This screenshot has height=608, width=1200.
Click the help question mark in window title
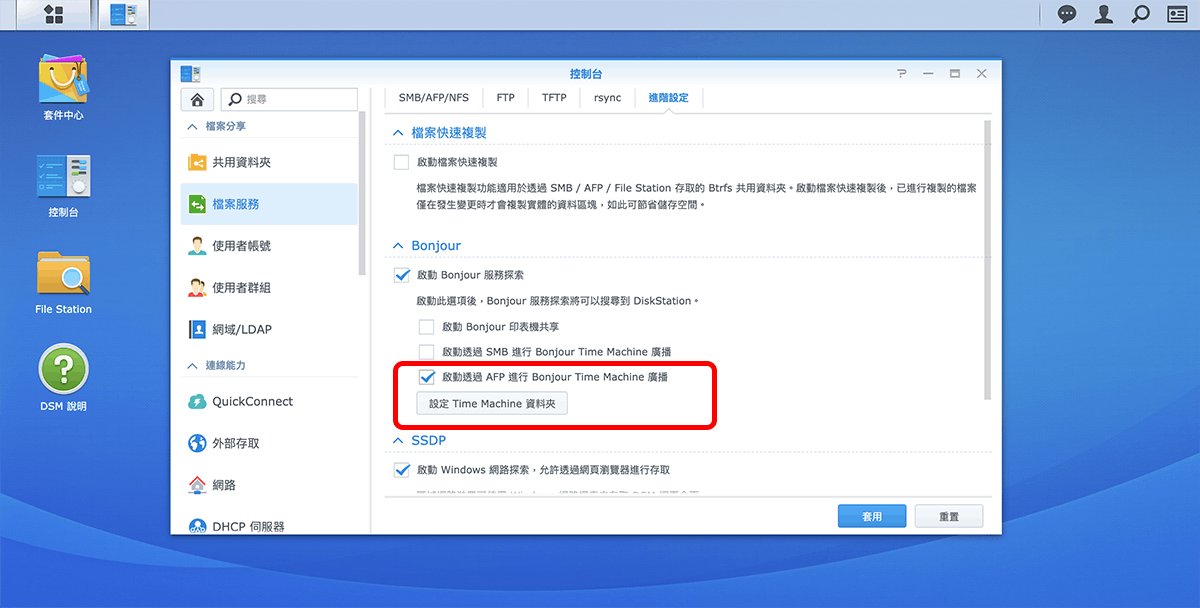click(901, 74)
